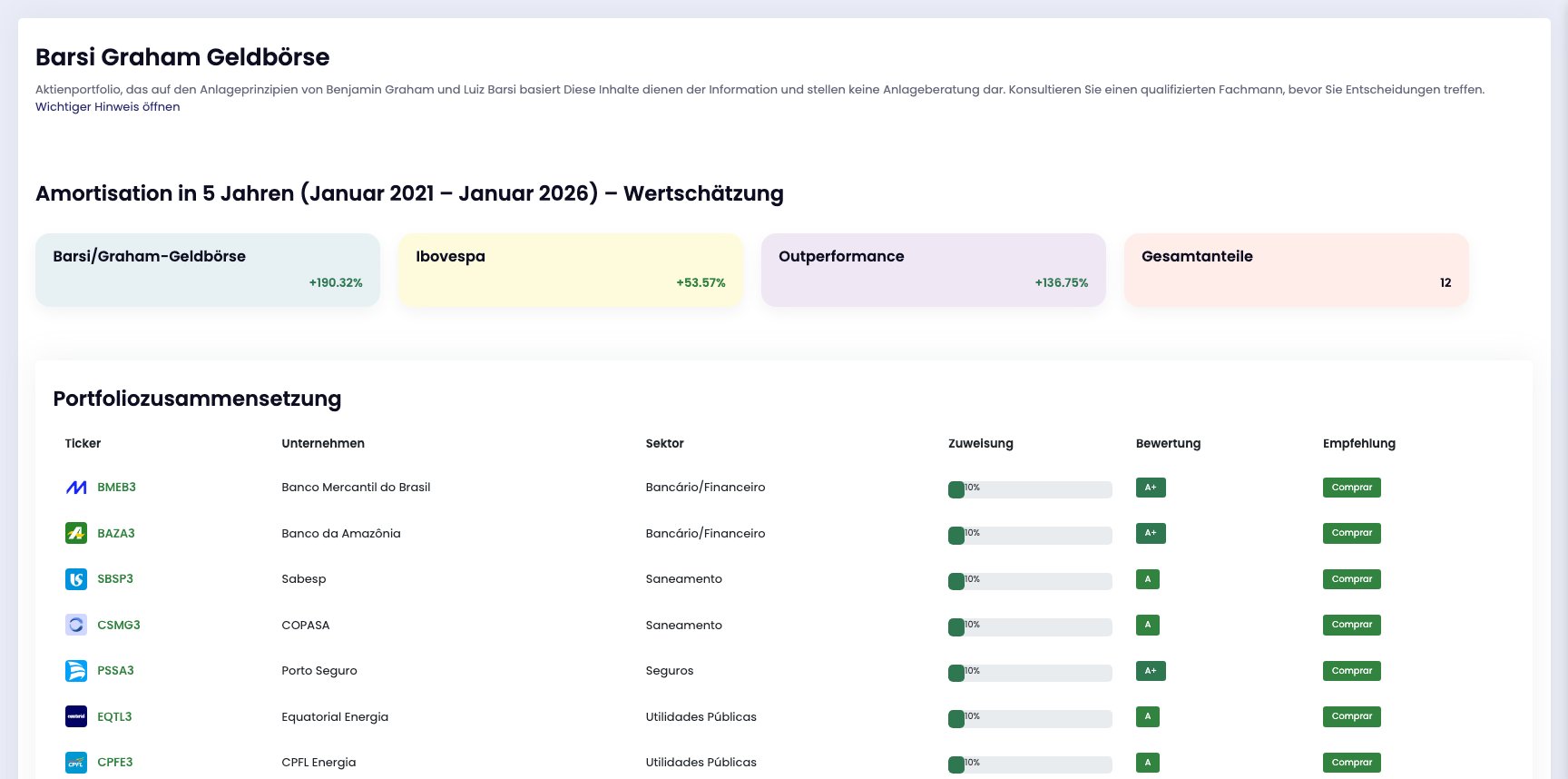Screen dimensions: 1568x779
Task: Click the BMEB3 Banco Mercantil logo icon
Action: pyautogui.click(x=76, y=488)
